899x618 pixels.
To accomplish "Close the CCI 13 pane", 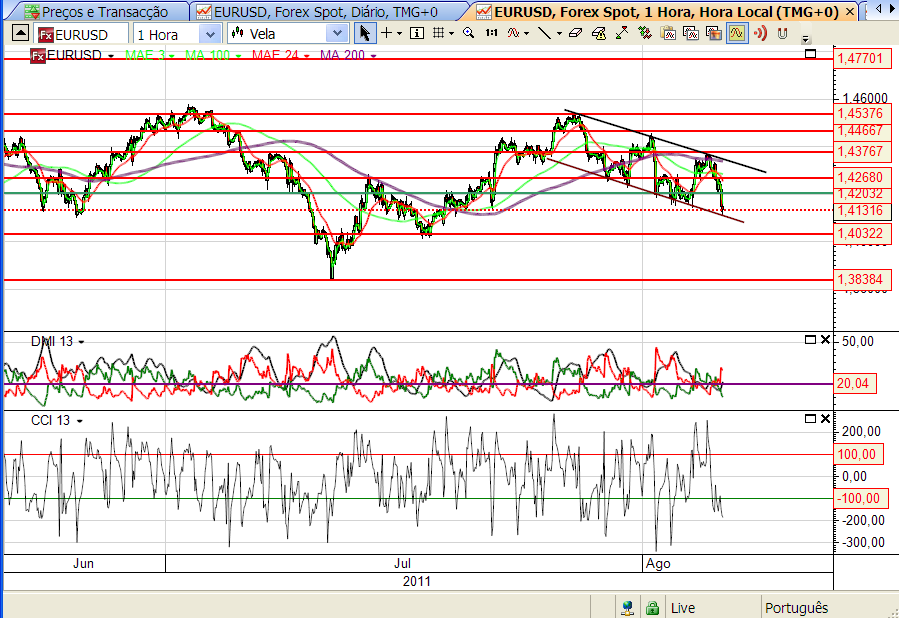I will pyautogui.click(x=825, y=419).
